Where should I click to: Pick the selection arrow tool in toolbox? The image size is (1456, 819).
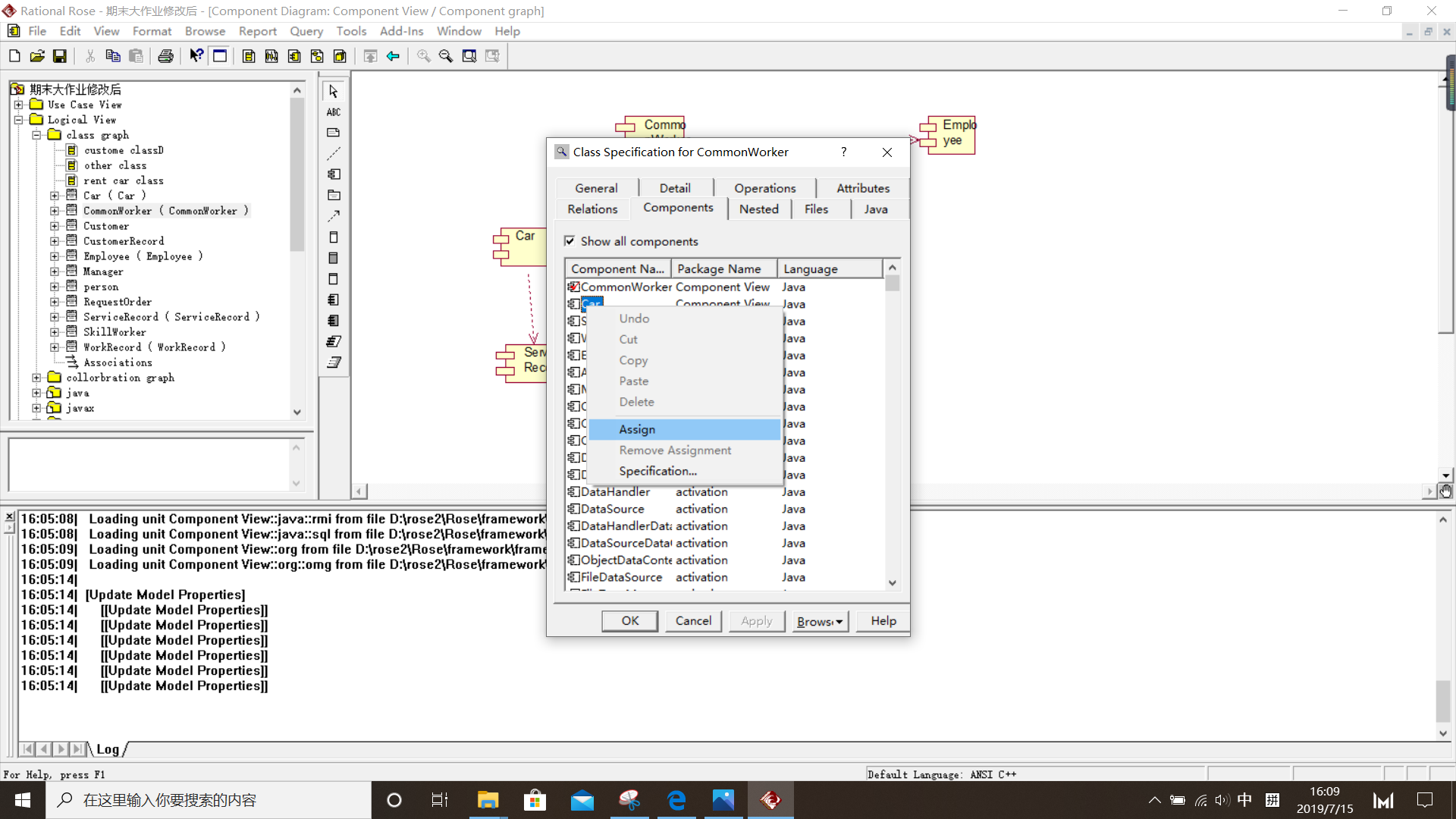[334, 91]
